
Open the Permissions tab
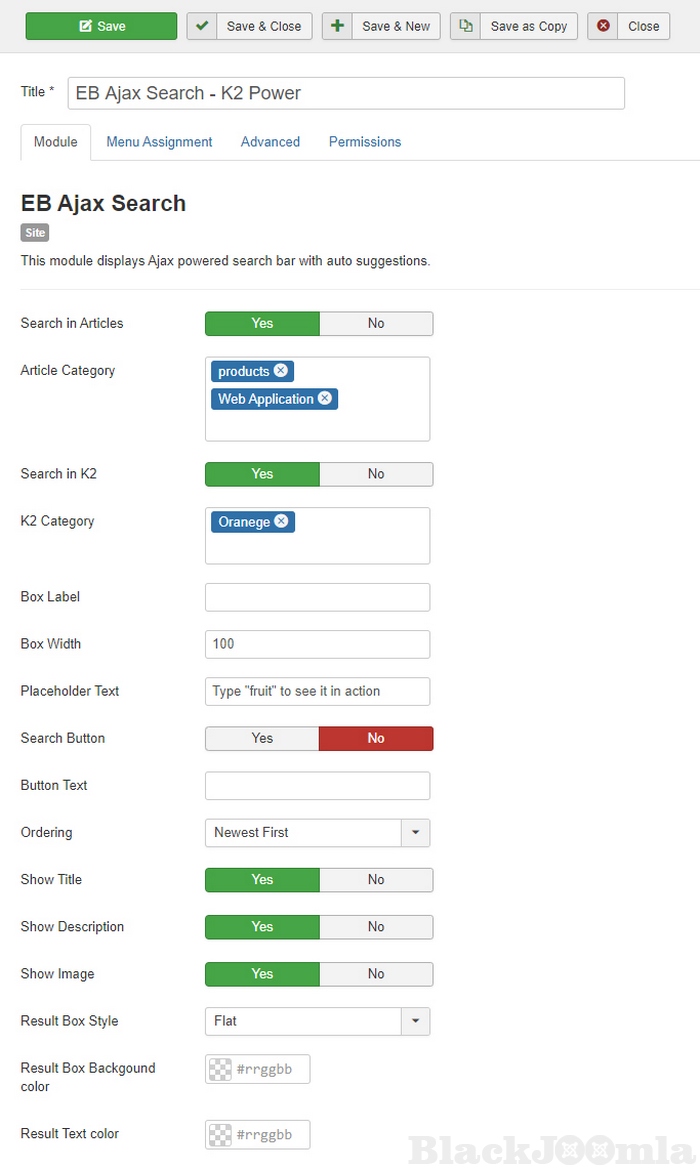365,142
